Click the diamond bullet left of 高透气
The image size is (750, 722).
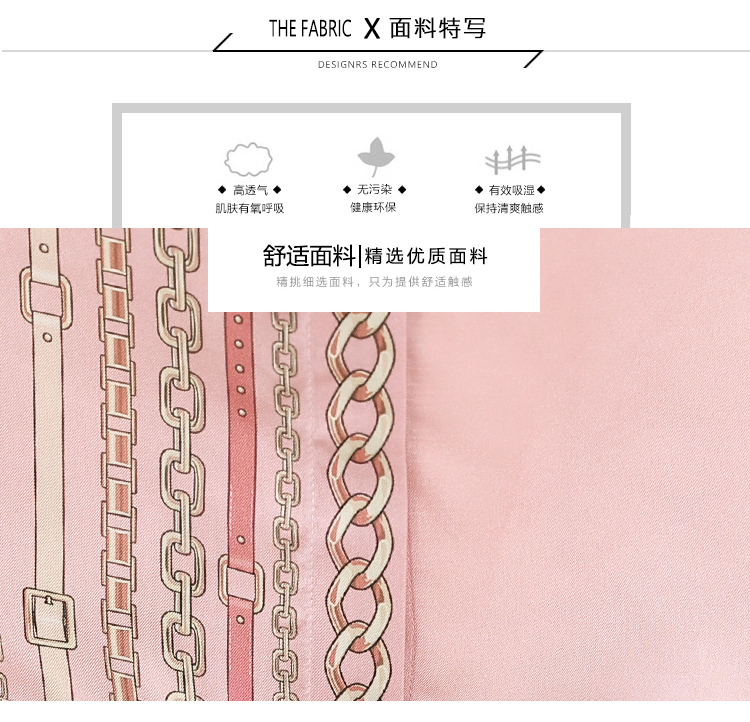pyautogui.click(x=221, y=190)
